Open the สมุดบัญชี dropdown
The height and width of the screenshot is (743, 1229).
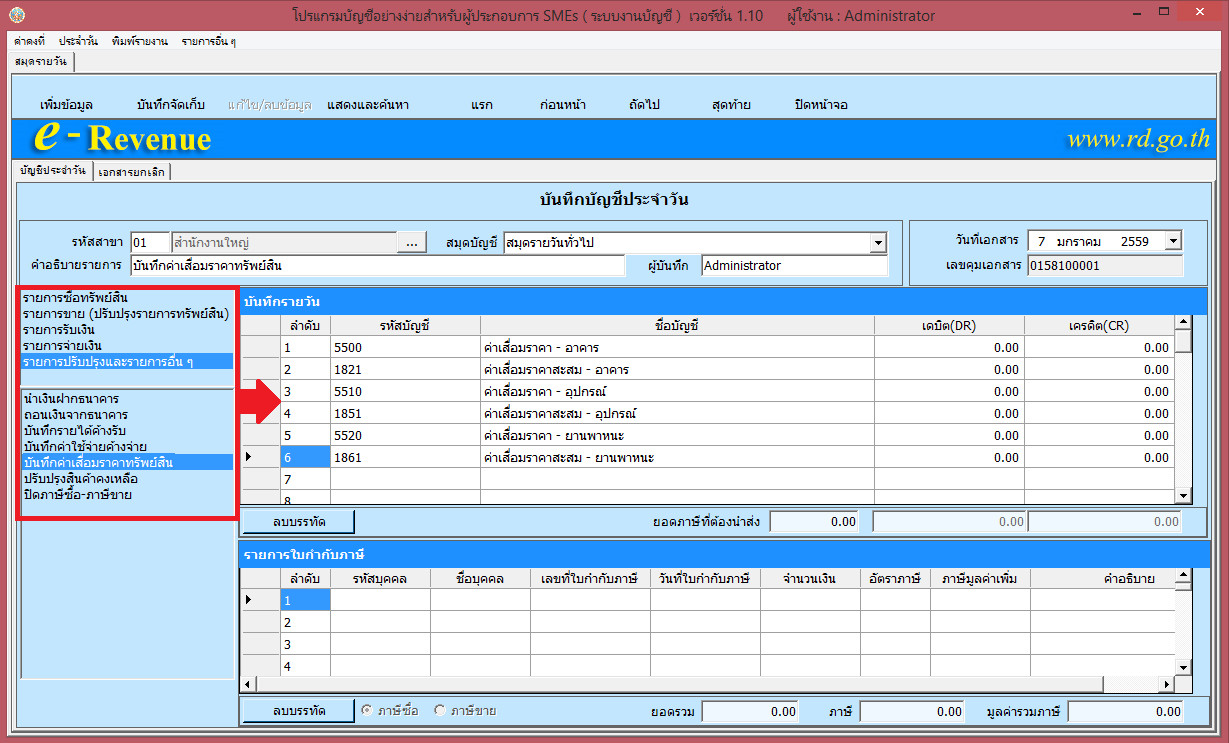click(x=878, y=243)
